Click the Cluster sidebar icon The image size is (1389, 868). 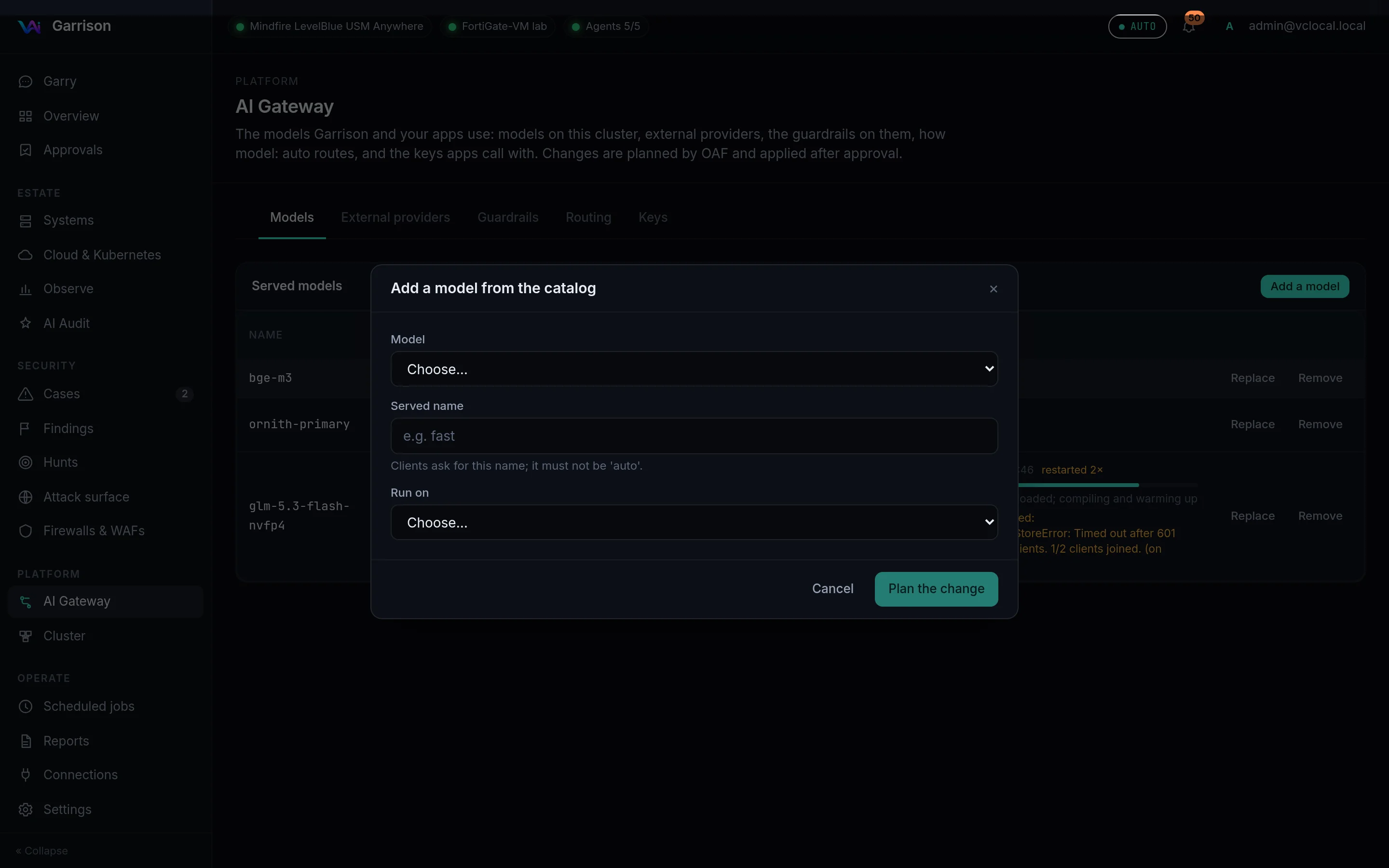coord(25,636)
